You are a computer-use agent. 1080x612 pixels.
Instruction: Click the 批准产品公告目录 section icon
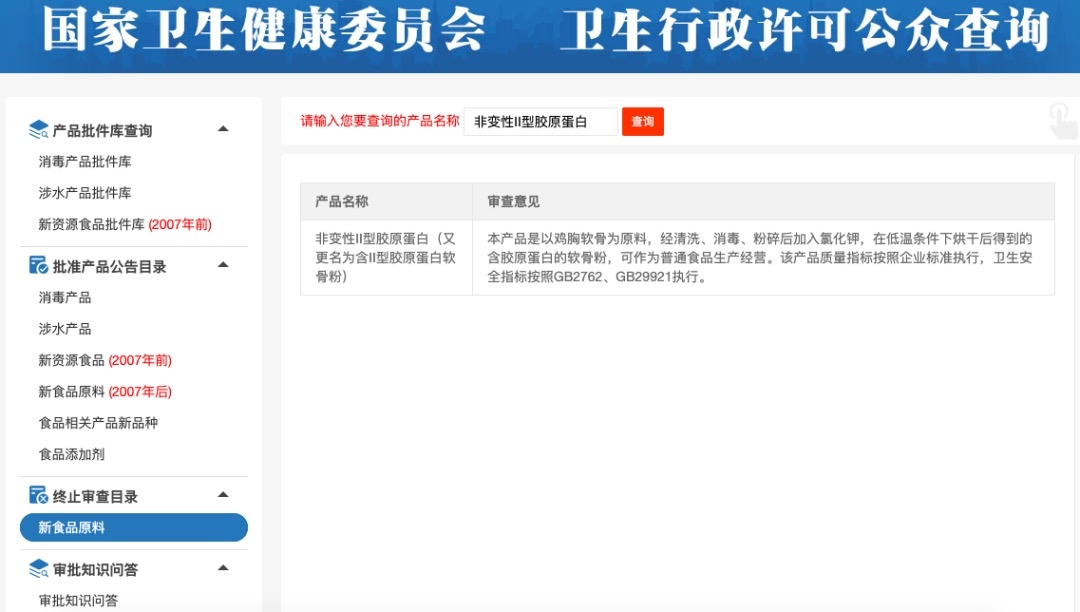tap(39, 265)
